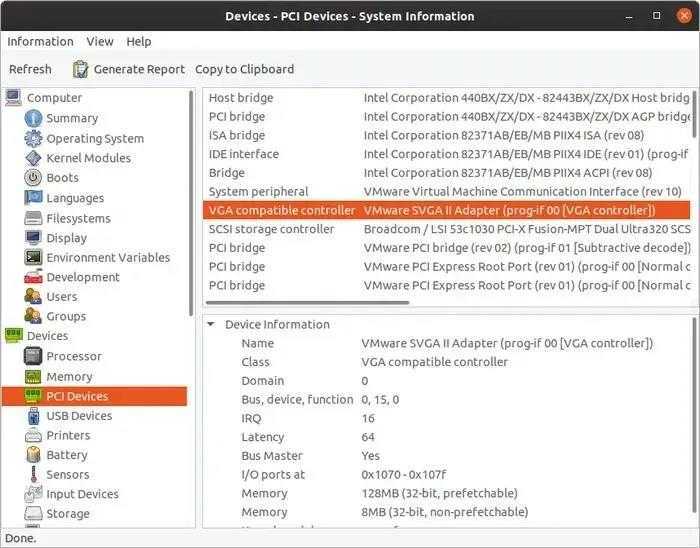Click the Generate Report clipboard icon
Image resolution: width=700 pixels, height=548 pixels.
point(80,69)
